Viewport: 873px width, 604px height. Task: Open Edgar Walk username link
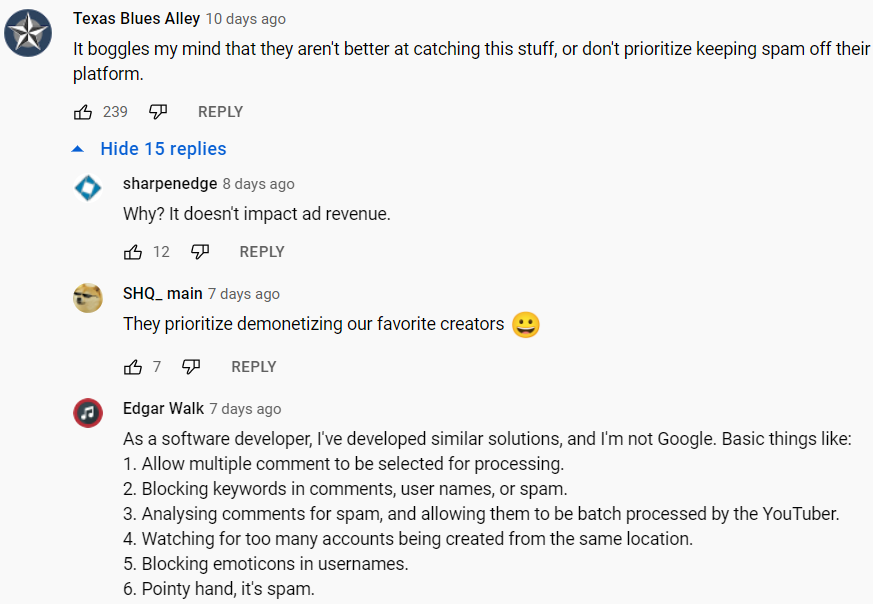click(x=163, y=409)
